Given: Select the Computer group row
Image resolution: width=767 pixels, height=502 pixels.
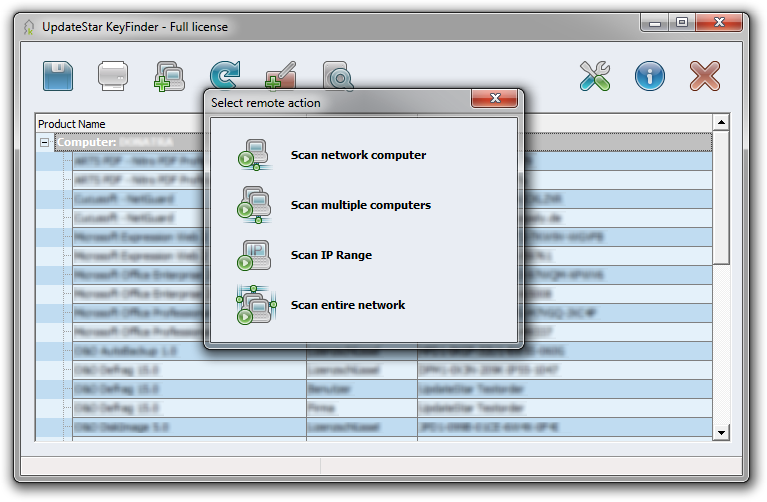Looking at the screenshot, I should click(x=383, y=142).
